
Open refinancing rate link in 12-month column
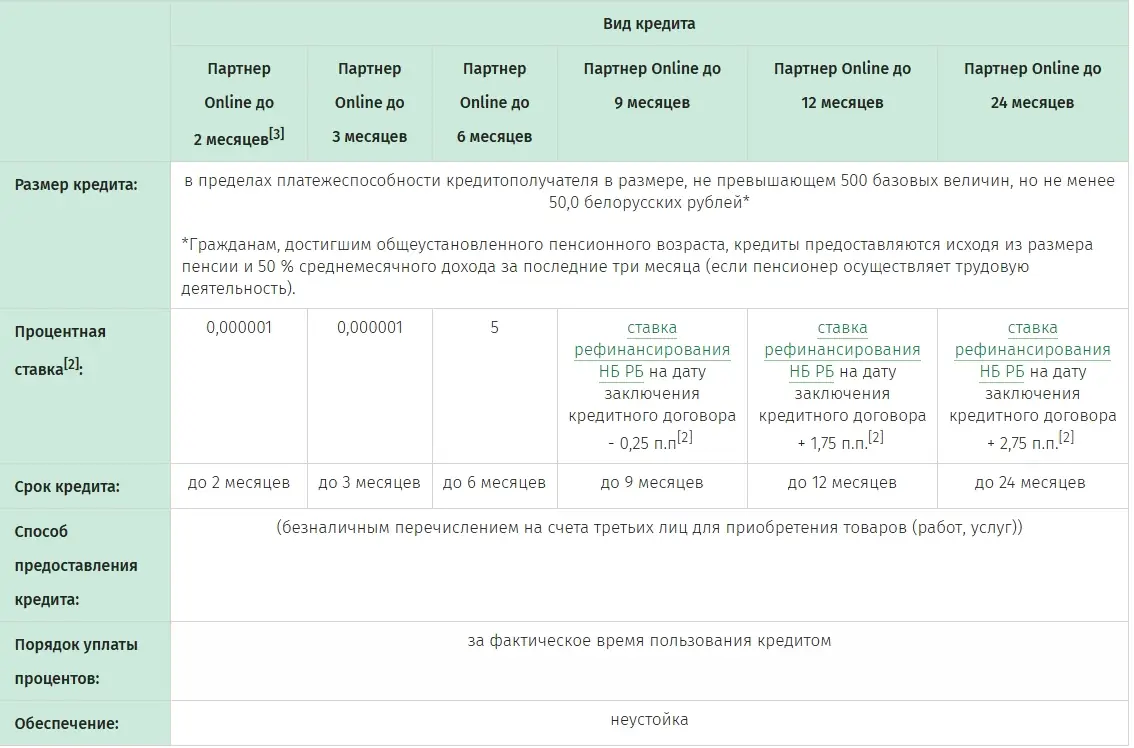click(842, 350)
